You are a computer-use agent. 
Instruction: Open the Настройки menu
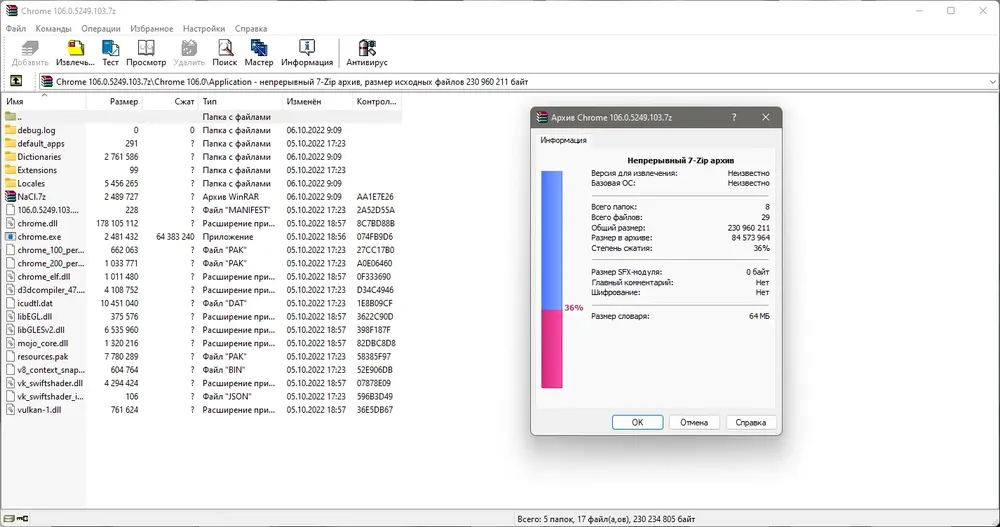[x=204, y=28]
